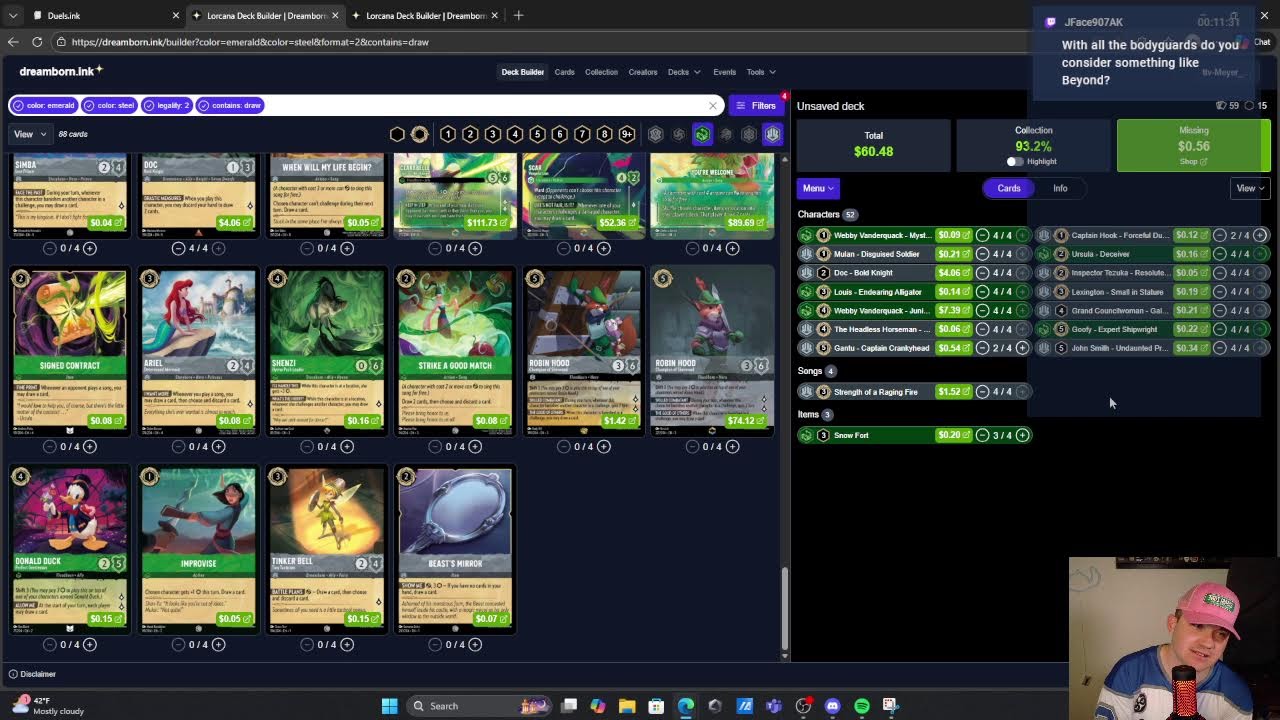The image size is (1280, 720).
Task: Toggle the Steel ink color filter
Action: [772, 134]
